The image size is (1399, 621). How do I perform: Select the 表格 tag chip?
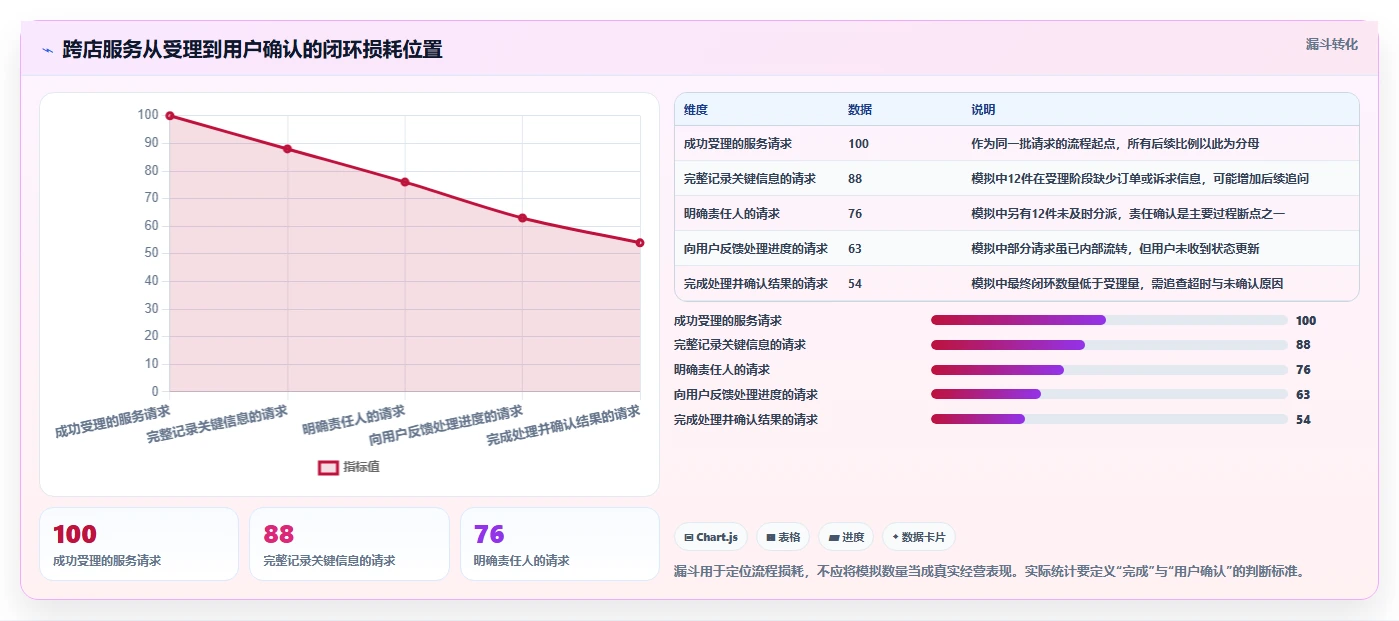tap(783, 537)
